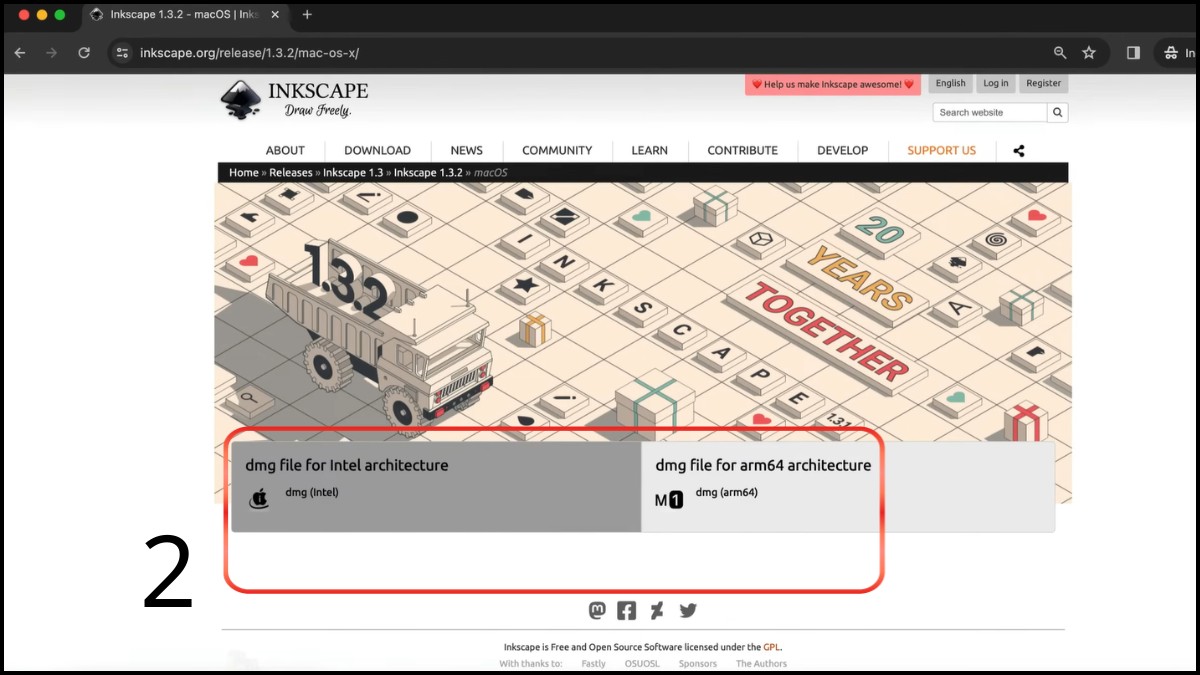
Task: Download the dmg file for arm64 architecture
Action: (848, 487)
